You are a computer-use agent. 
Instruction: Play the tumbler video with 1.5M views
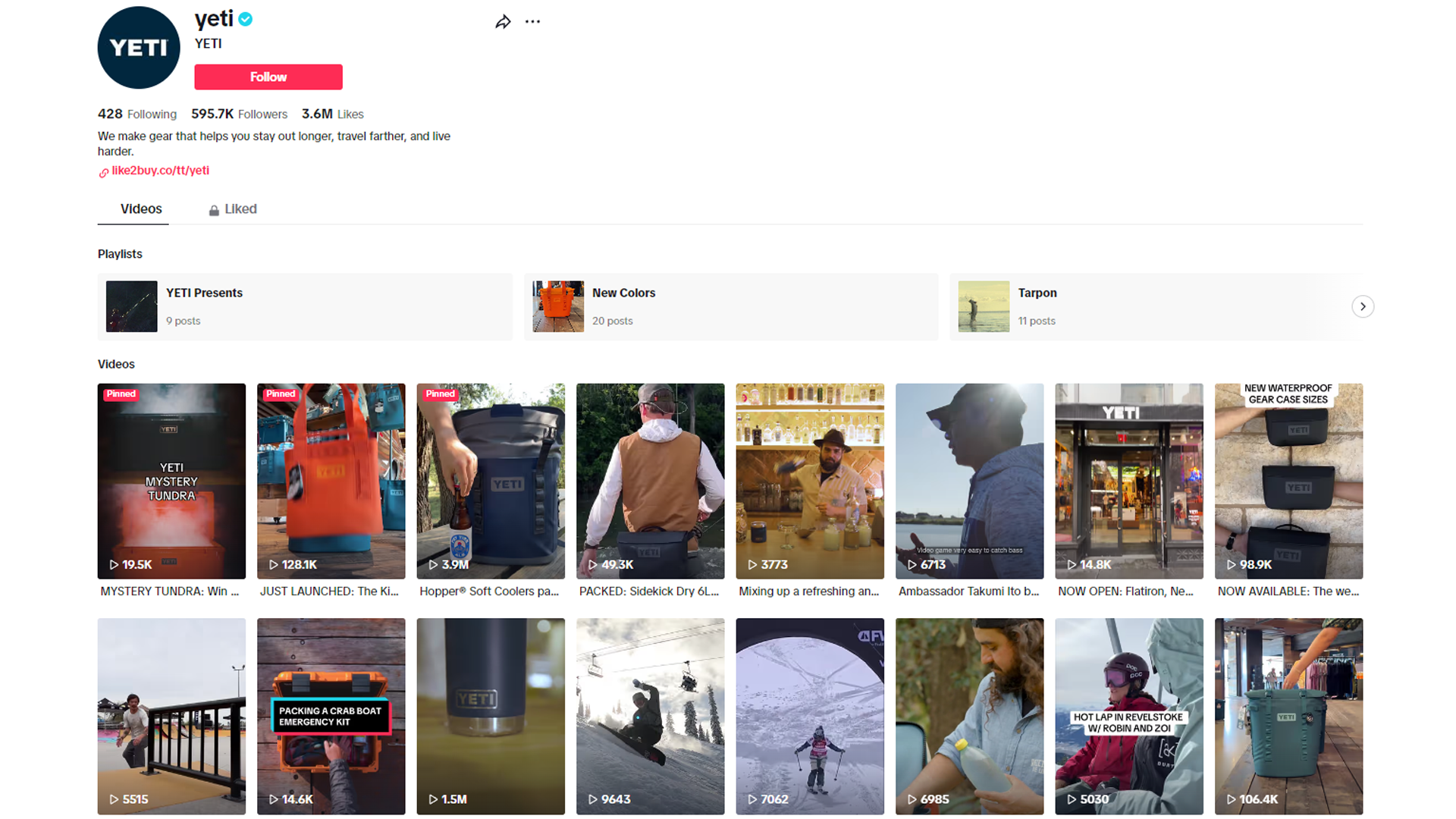pyautogui.click(x=491, y=717)
